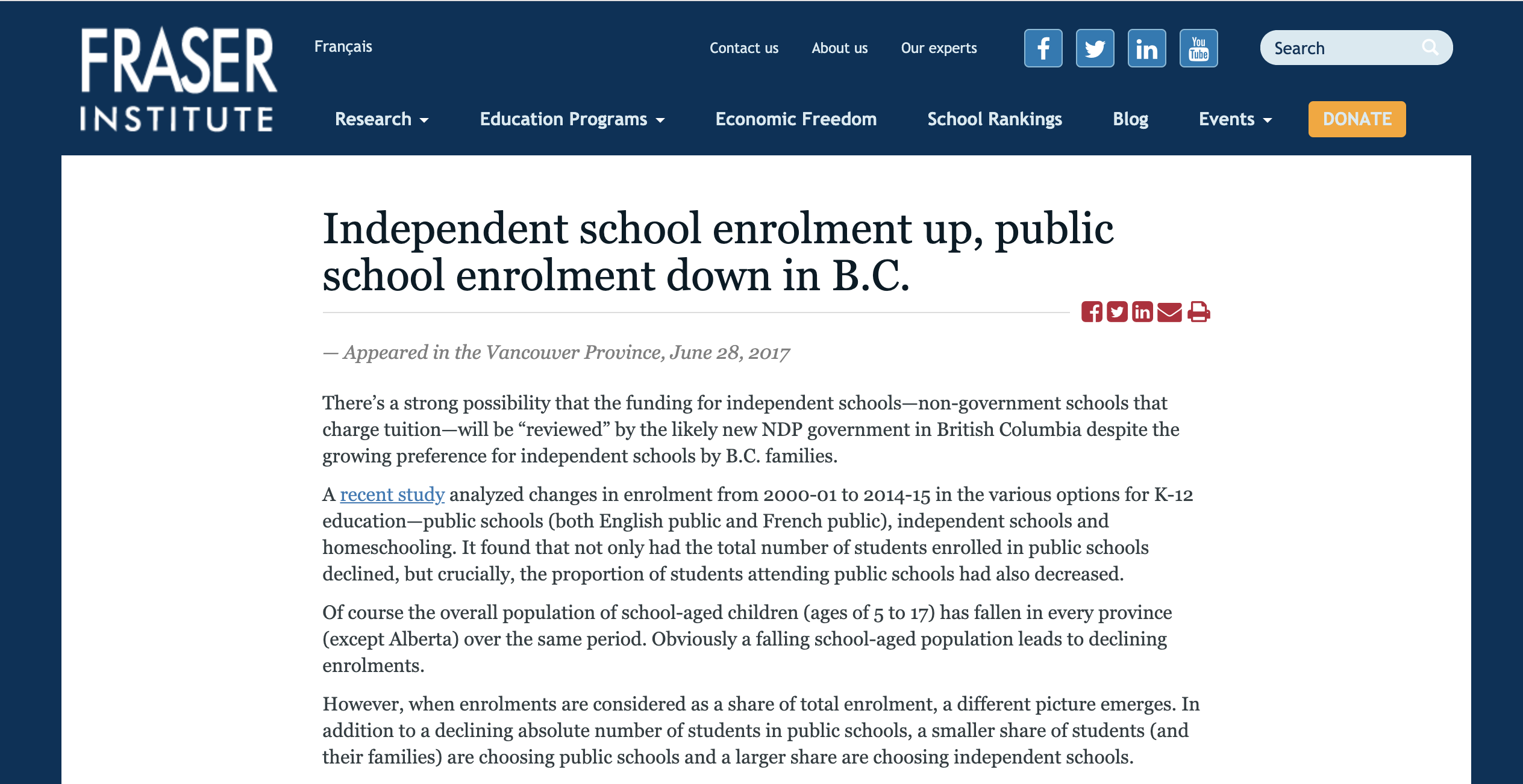The width and height of the screenshot is (1523, 784).
Task: Click the orange DONATE button
Action: (x=1357, y=119)
